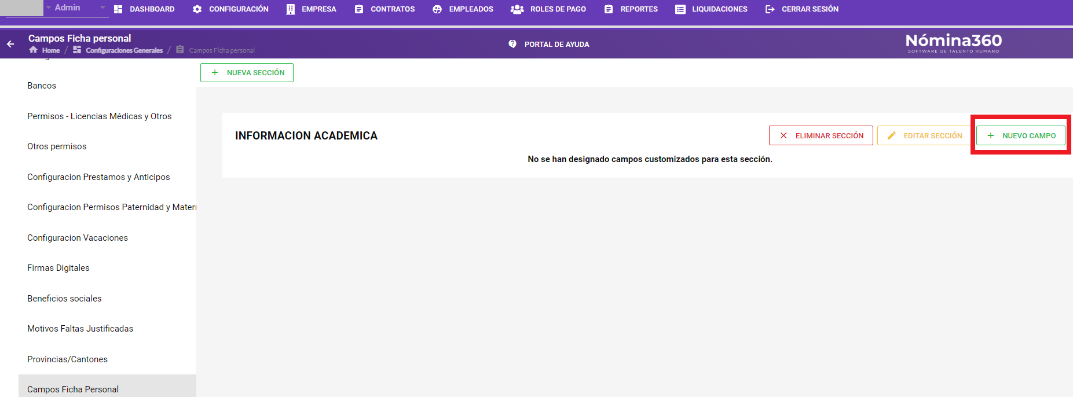Select Permisos - Licencias Médicas y Otros

pos(99,116)
